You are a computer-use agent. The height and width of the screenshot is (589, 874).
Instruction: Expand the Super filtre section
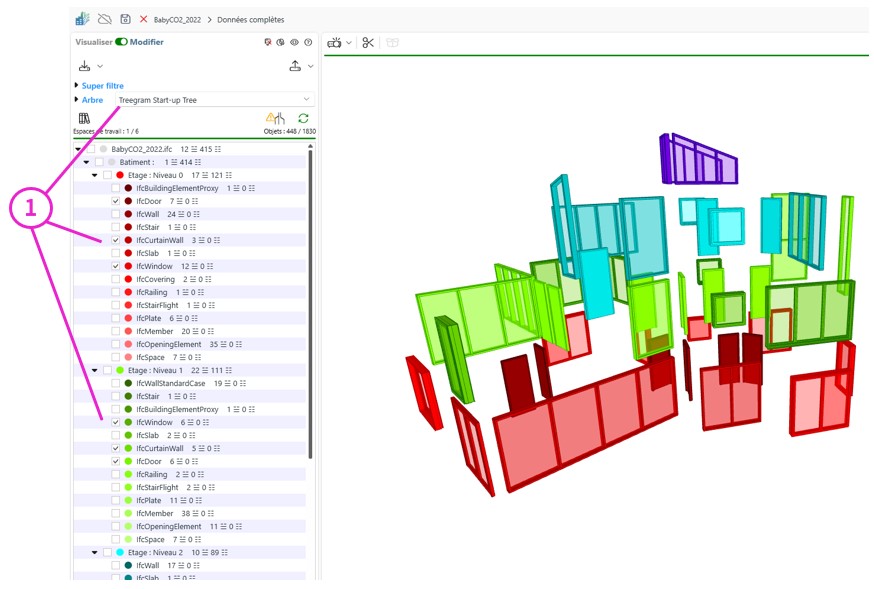[77, 86]
